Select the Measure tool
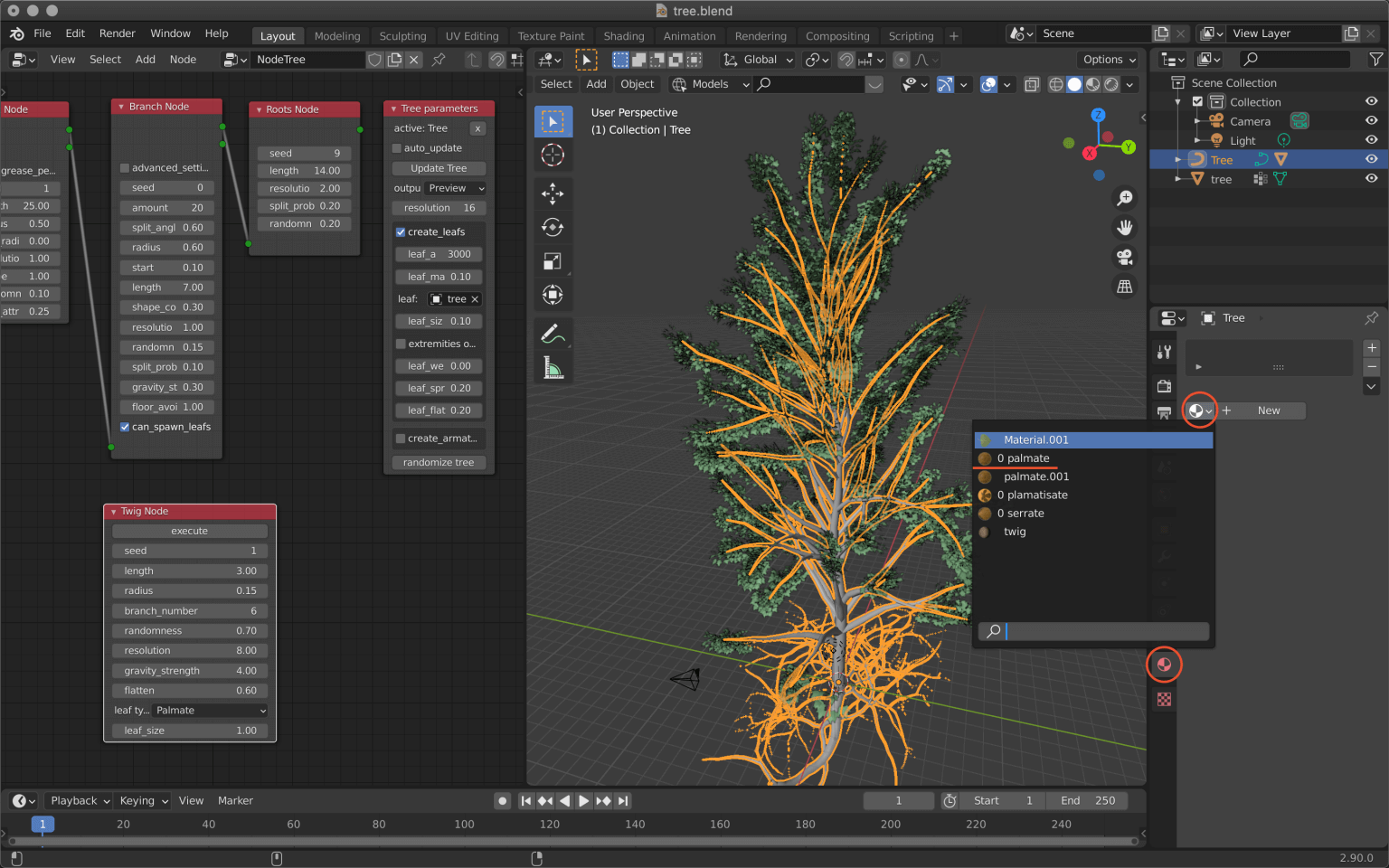The height and width of the screenshot is (868, 1389). point(553,367)
